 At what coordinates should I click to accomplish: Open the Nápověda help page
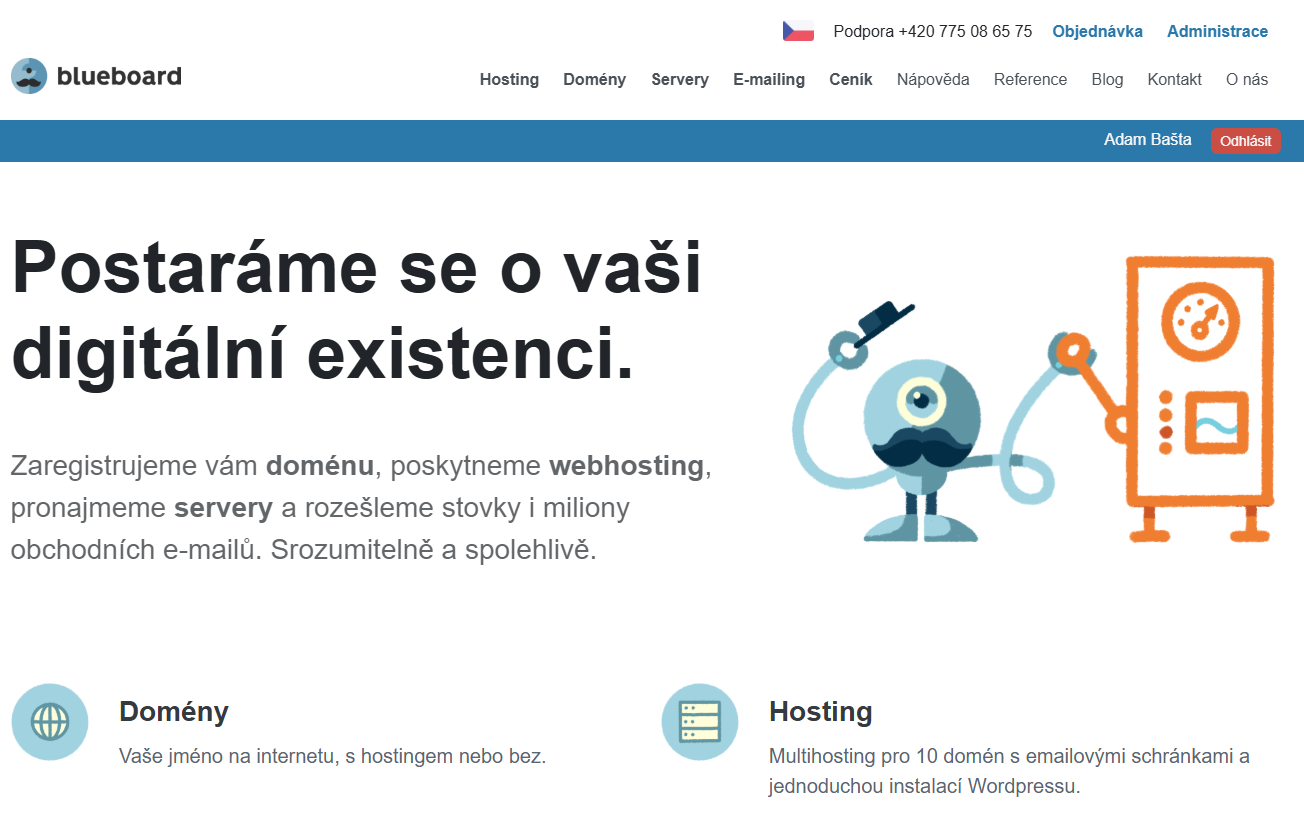933,80
